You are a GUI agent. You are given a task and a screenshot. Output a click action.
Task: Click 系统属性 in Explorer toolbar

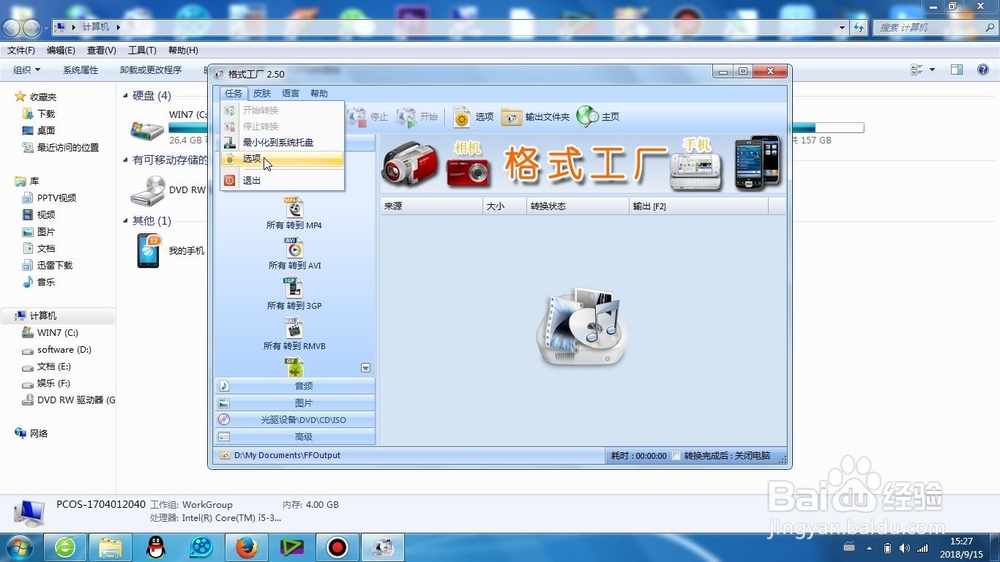pos(80,70)
